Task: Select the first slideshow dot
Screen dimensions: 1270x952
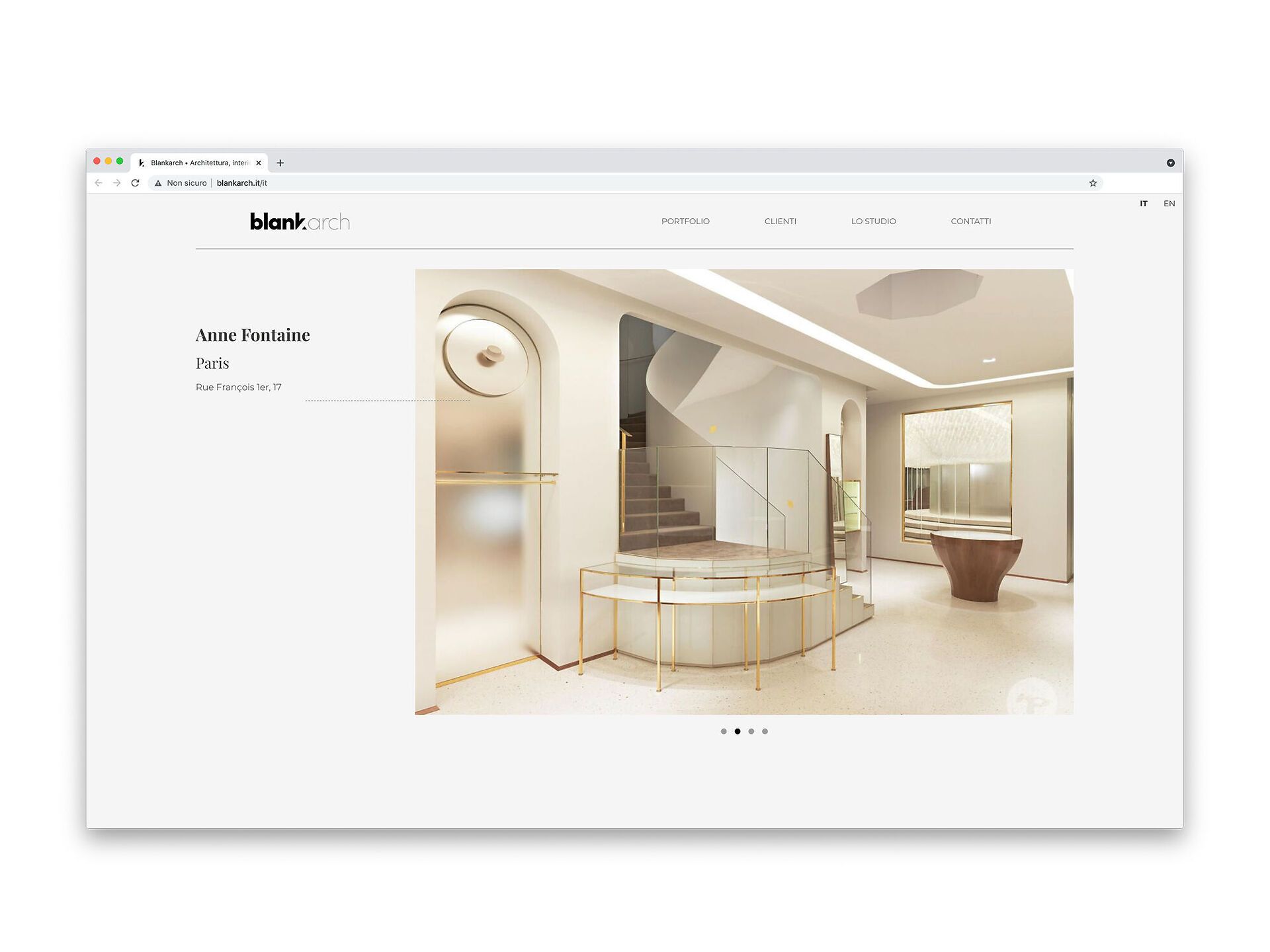Action: pyautogui.click(x=724, y=731)
